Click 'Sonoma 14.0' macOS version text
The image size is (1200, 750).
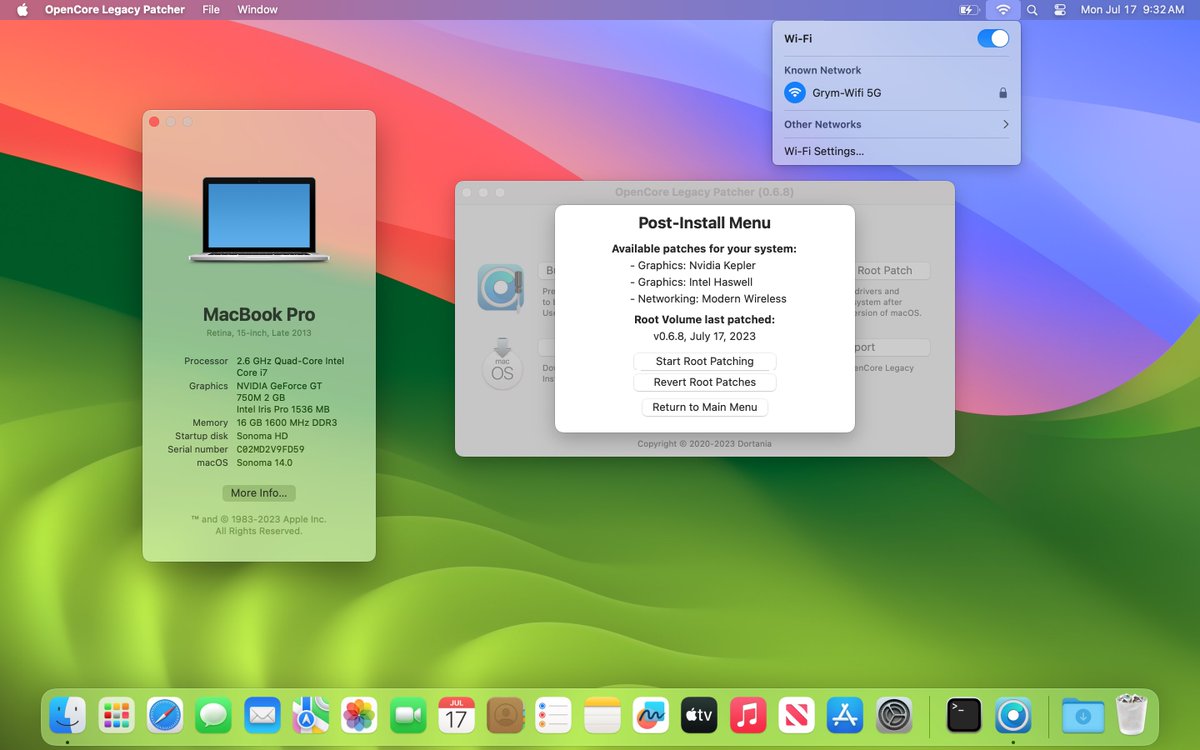point(264,463)
